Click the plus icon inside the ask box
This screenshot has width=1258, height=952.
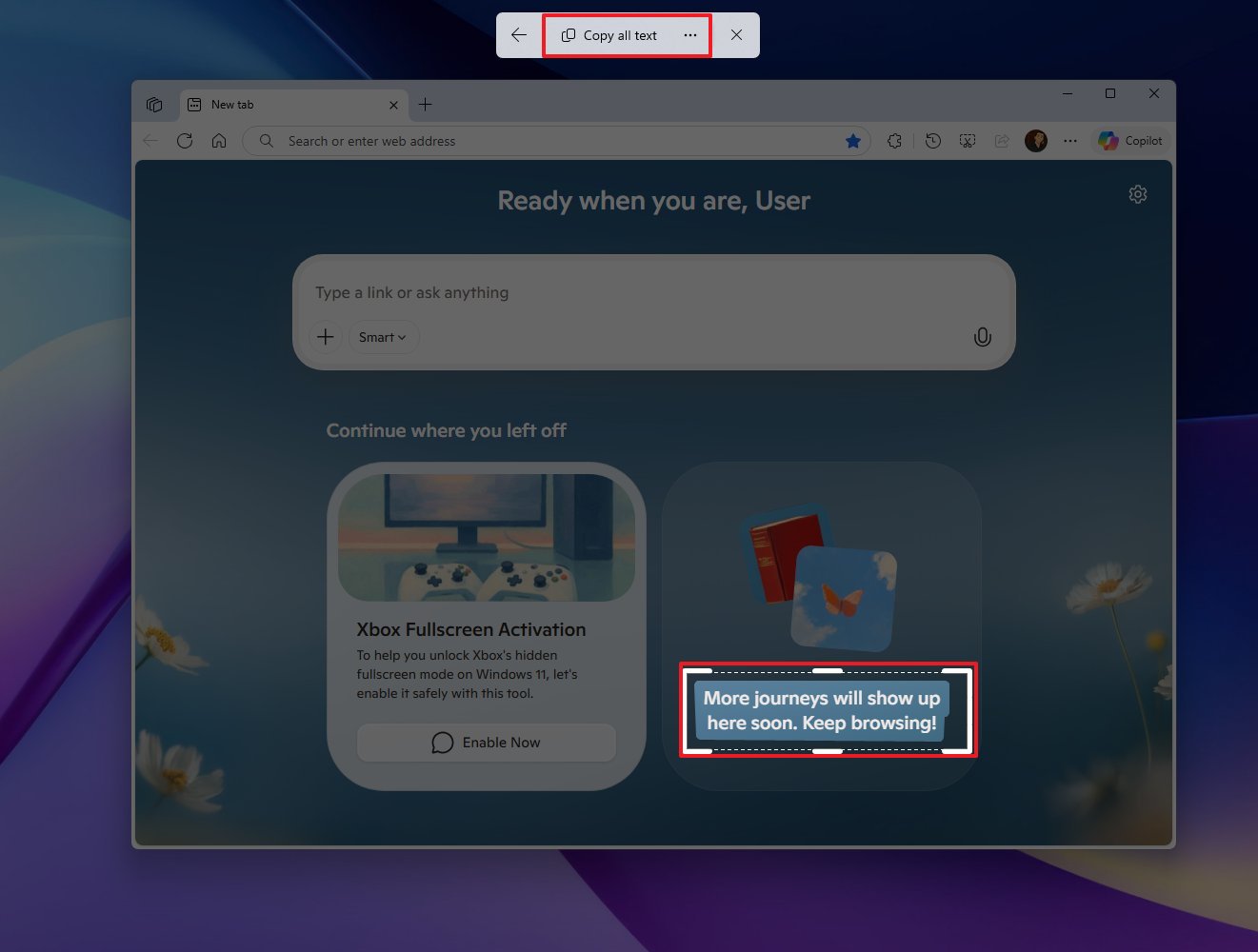point(325,337)
